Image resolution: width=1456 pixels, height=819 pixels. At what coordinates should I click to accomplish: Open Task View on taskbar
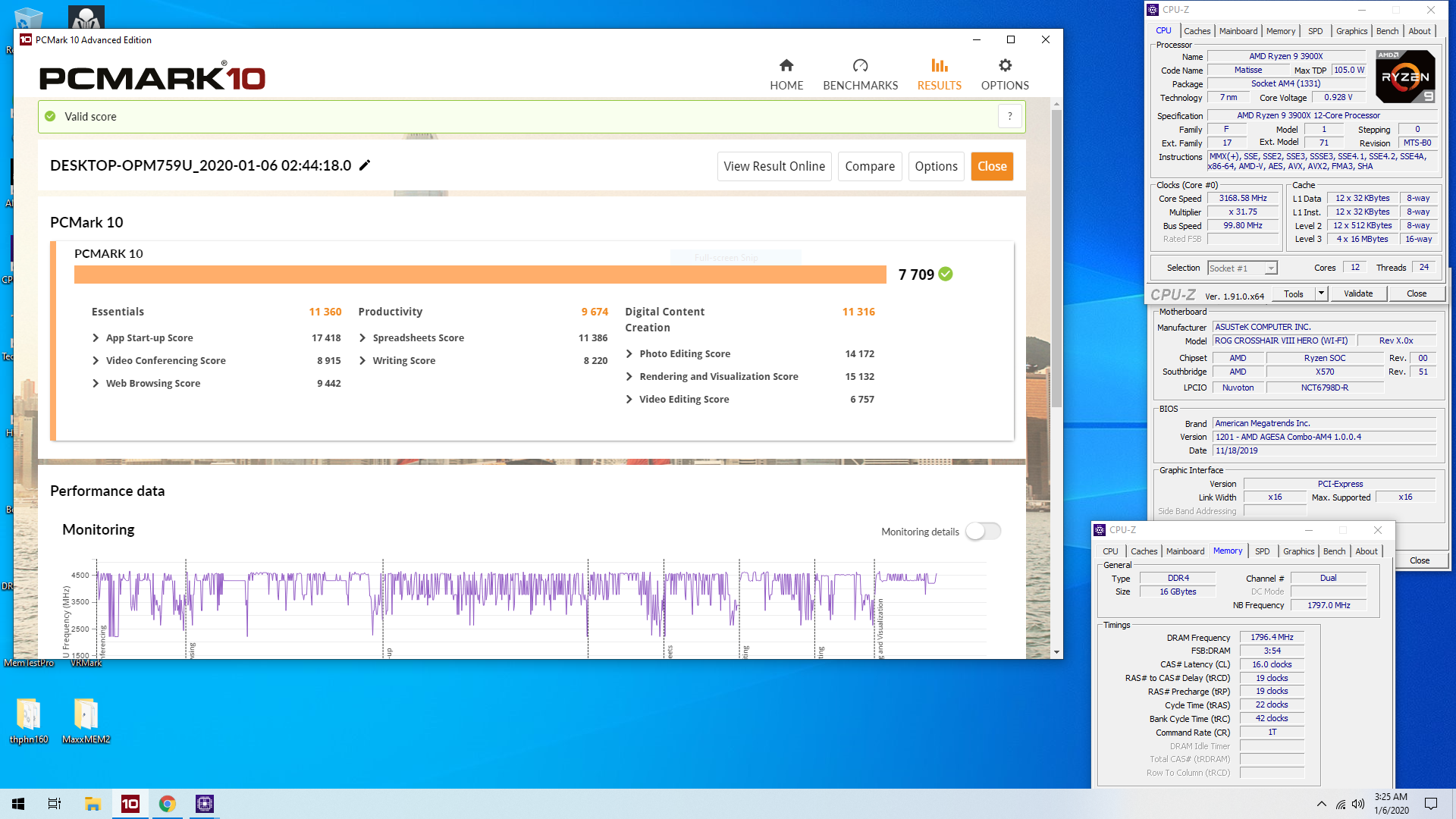[55, 803]
